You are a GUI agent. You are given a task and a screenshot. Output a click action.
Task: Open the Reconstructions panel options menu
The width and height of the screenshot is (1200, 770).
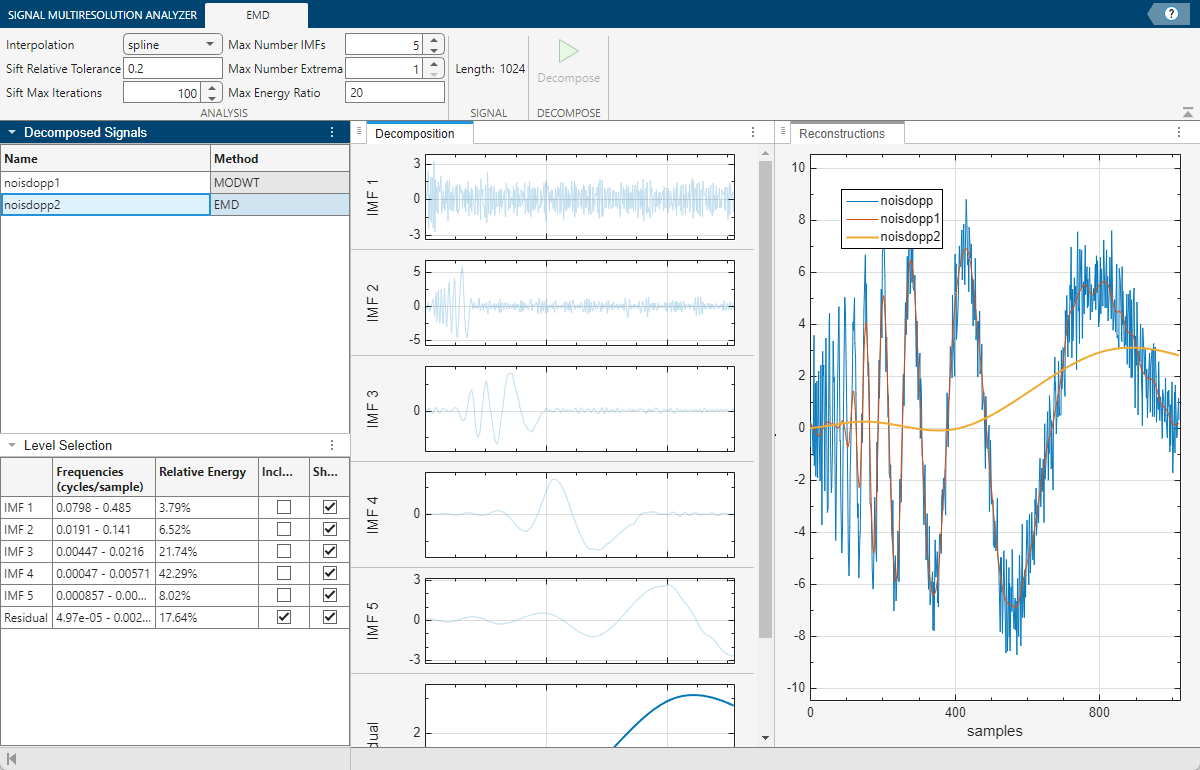1179,132
